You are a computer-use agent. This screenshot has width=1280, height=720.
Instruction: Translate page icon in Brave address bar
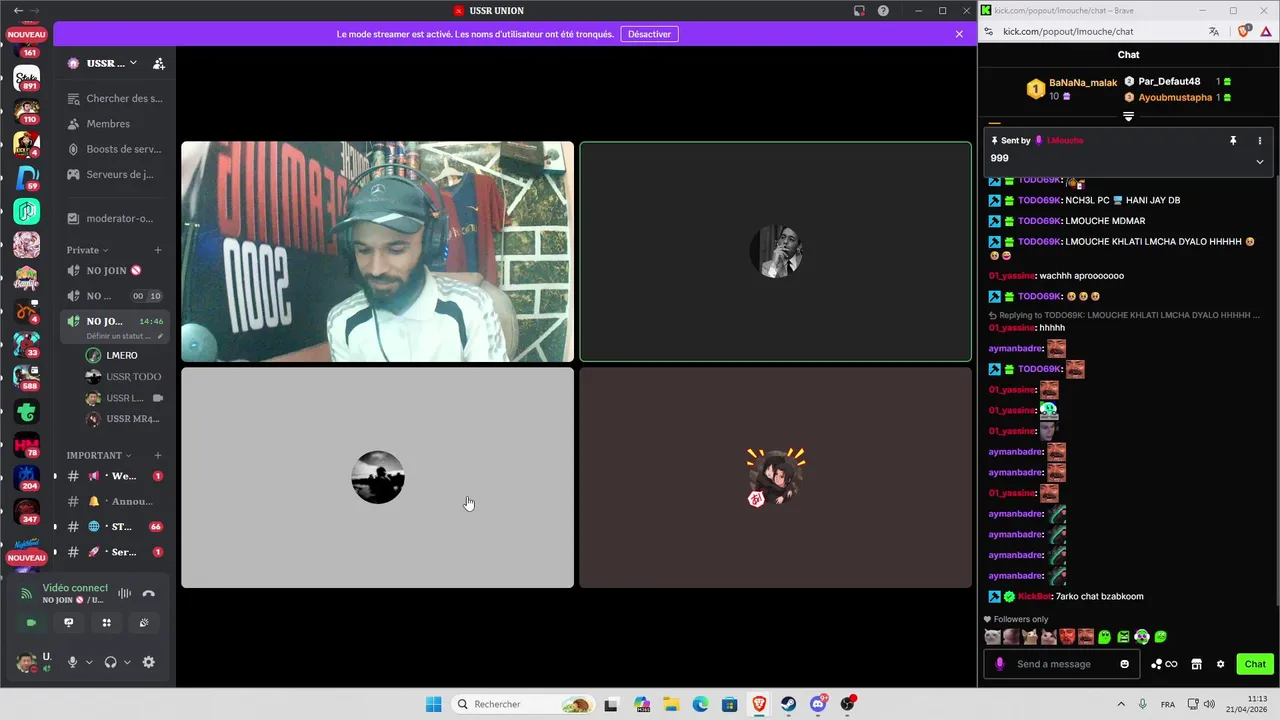tap(1214, 31)
